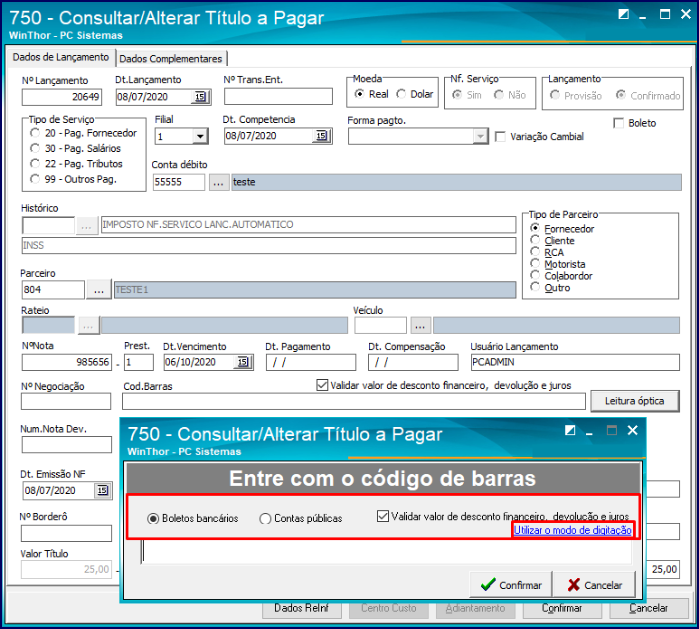Viewport: 699px width, 629px height.
Task: Click the Cod.Barras field
Action: [354, 402]
